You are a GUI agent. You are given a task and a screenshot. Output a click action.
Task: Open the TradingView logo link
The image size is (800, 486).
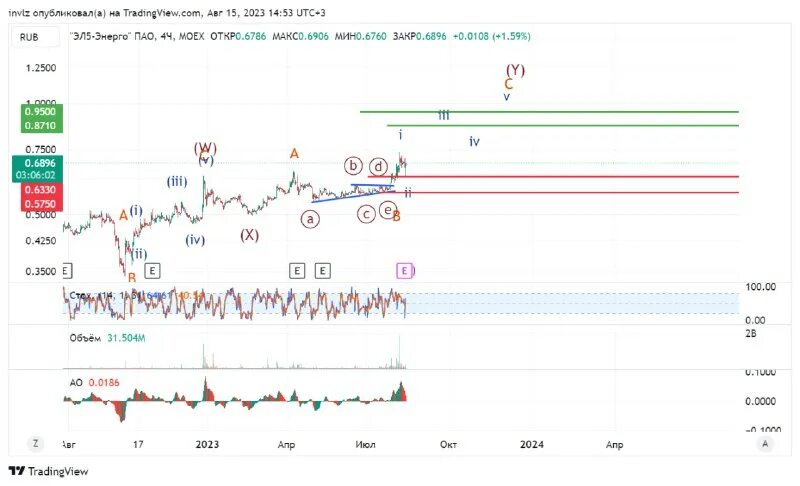click(x=48, y=471)
